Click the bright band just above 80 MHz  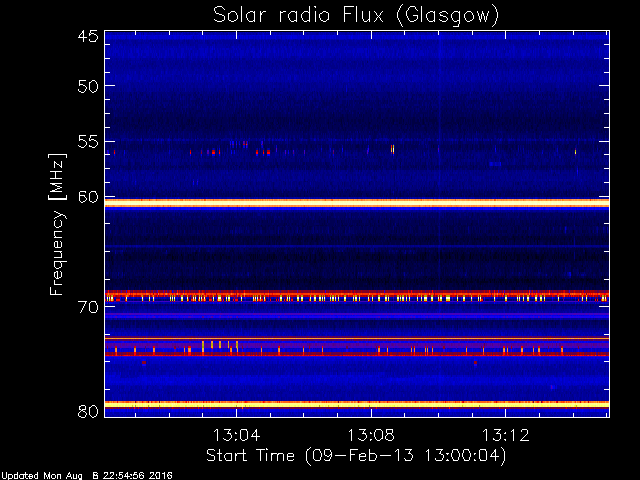357,404
